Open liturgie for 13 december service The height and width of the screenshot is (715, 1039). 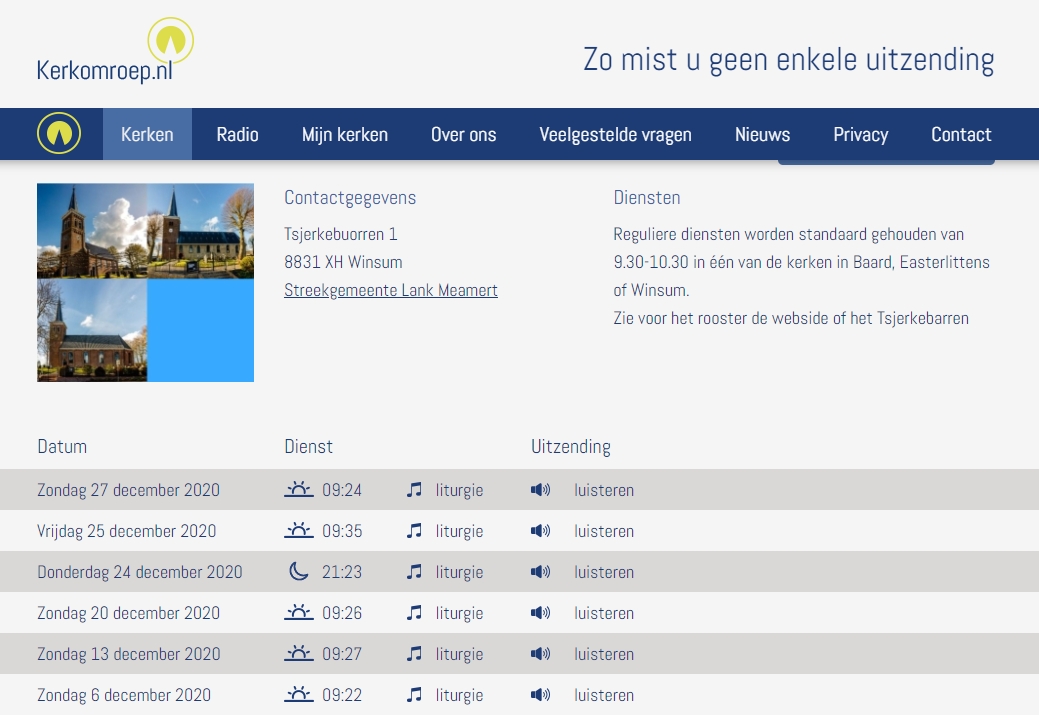pyautogui.click(x=459, y=655)
